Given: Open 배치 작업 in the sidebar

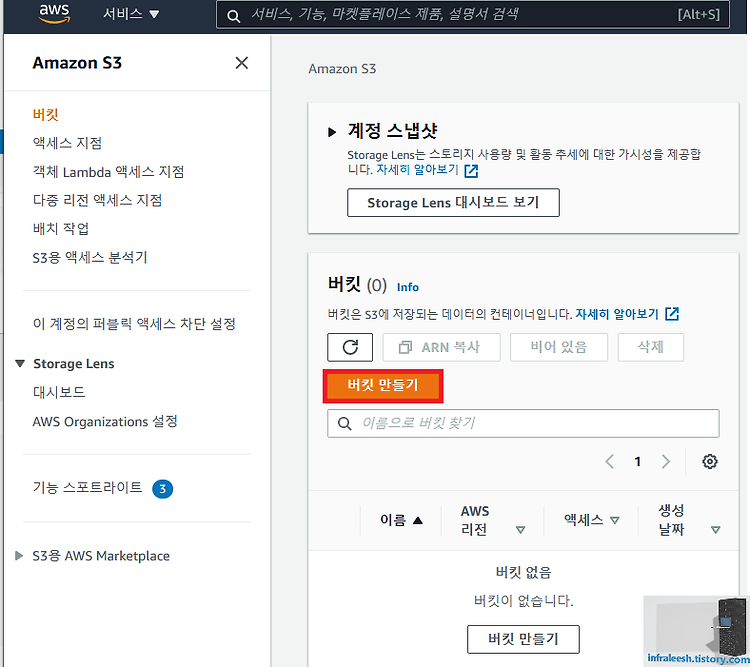Looking at the screenshot, I should [61, 229].
